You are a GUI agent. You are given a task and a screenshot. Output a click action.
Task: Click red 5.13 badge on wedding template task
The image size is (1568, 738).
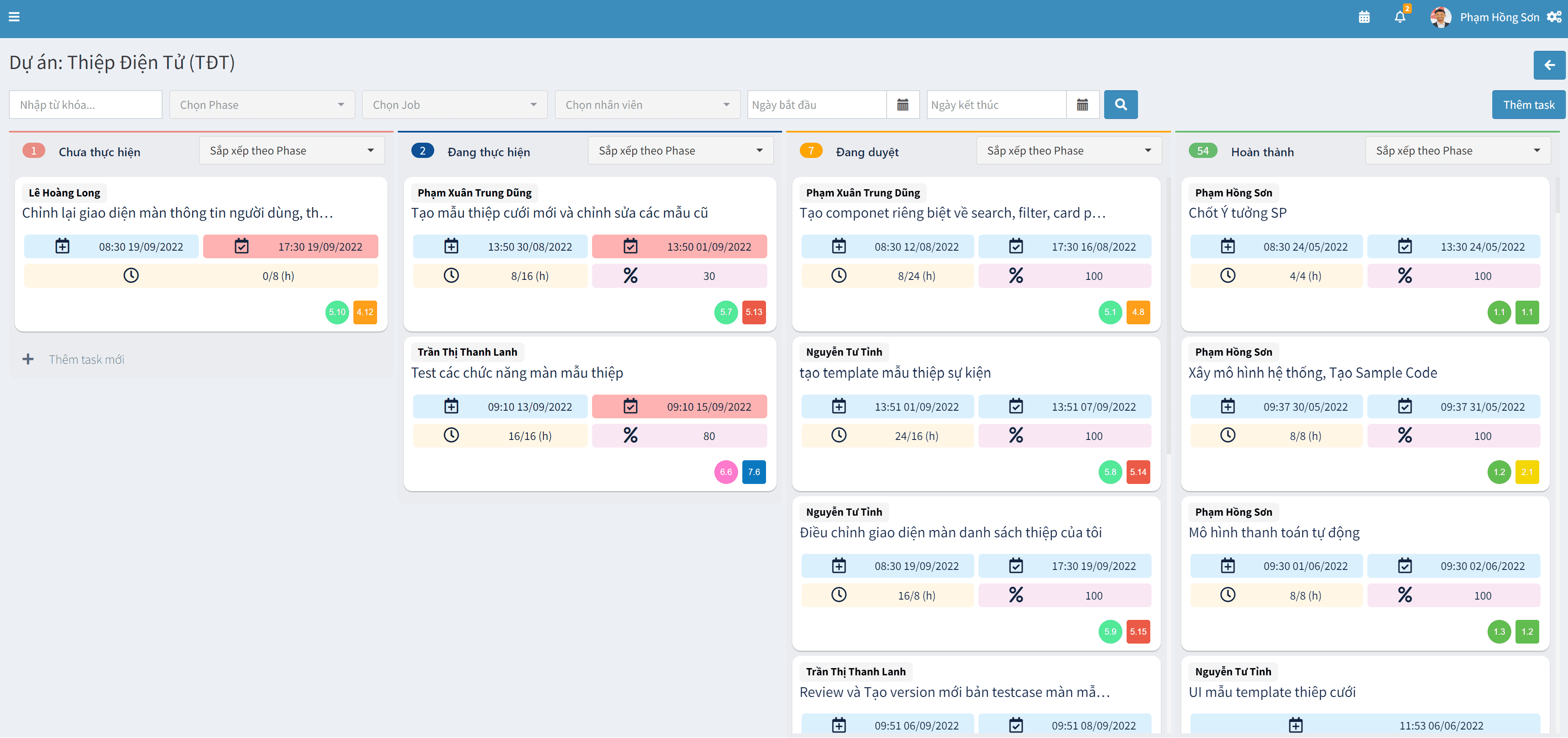coord(754,312)
